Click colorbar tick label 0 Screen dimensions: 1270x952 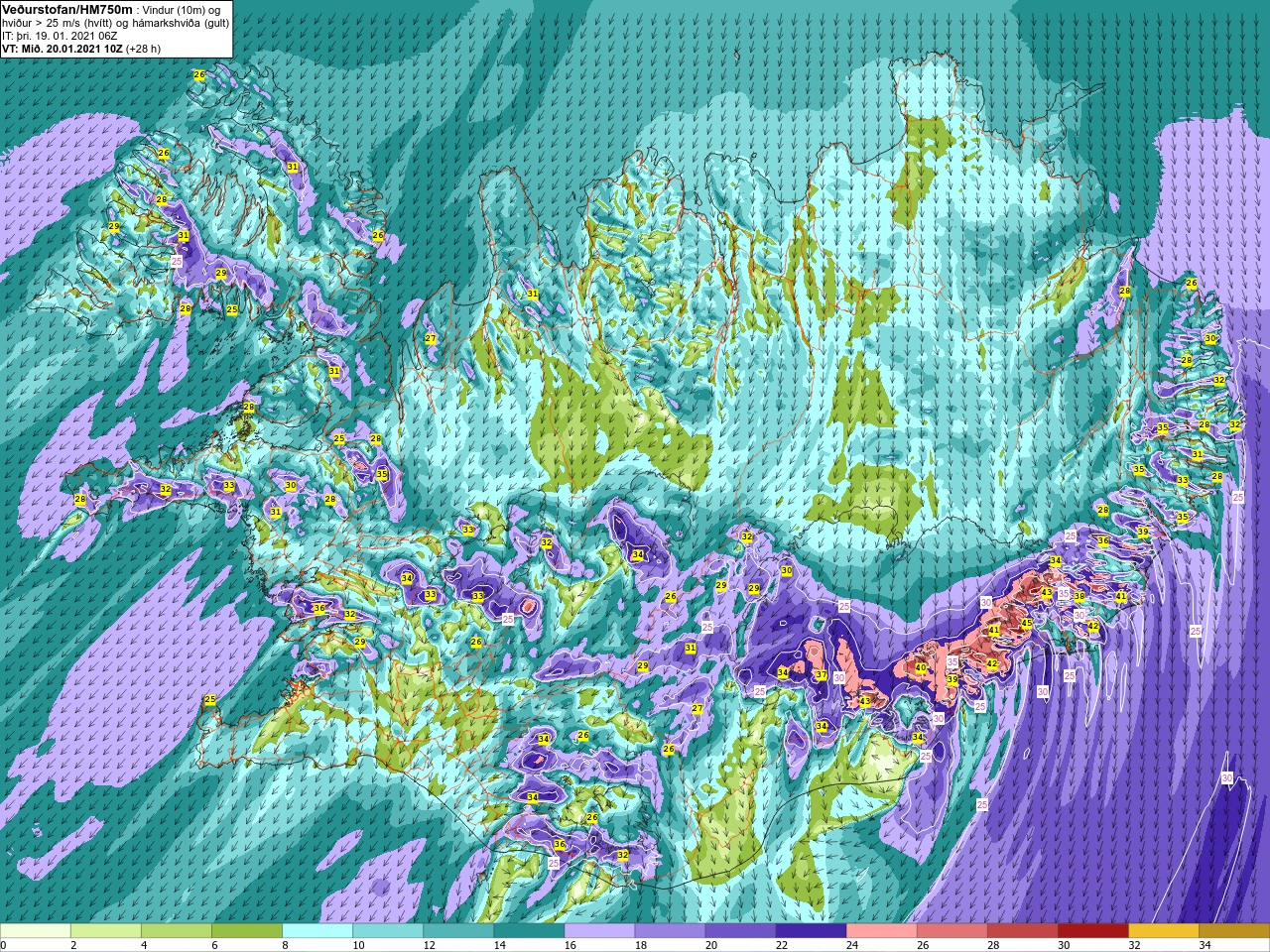coord(4,945)
